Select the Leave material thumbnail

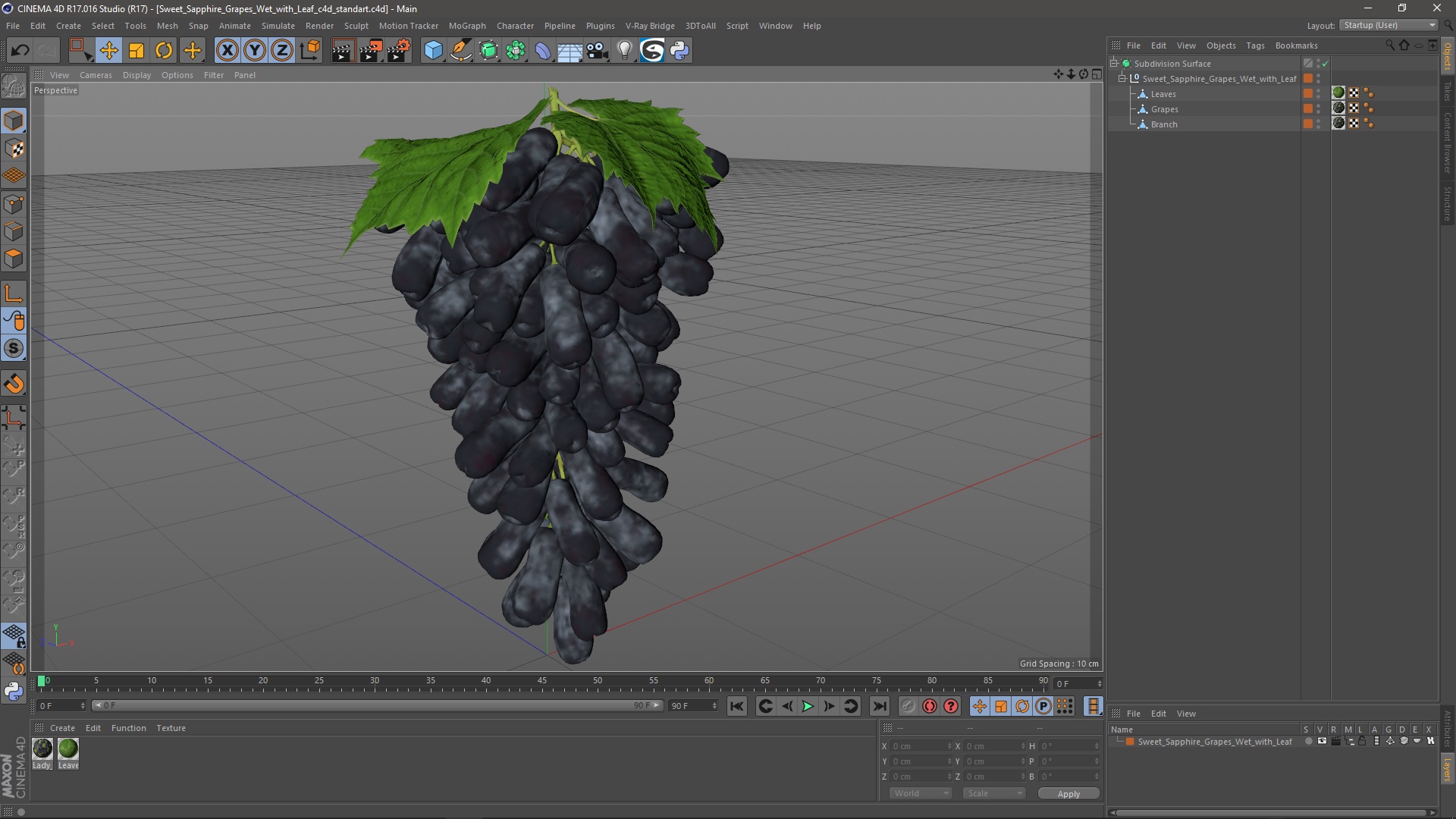click(68, 748)
